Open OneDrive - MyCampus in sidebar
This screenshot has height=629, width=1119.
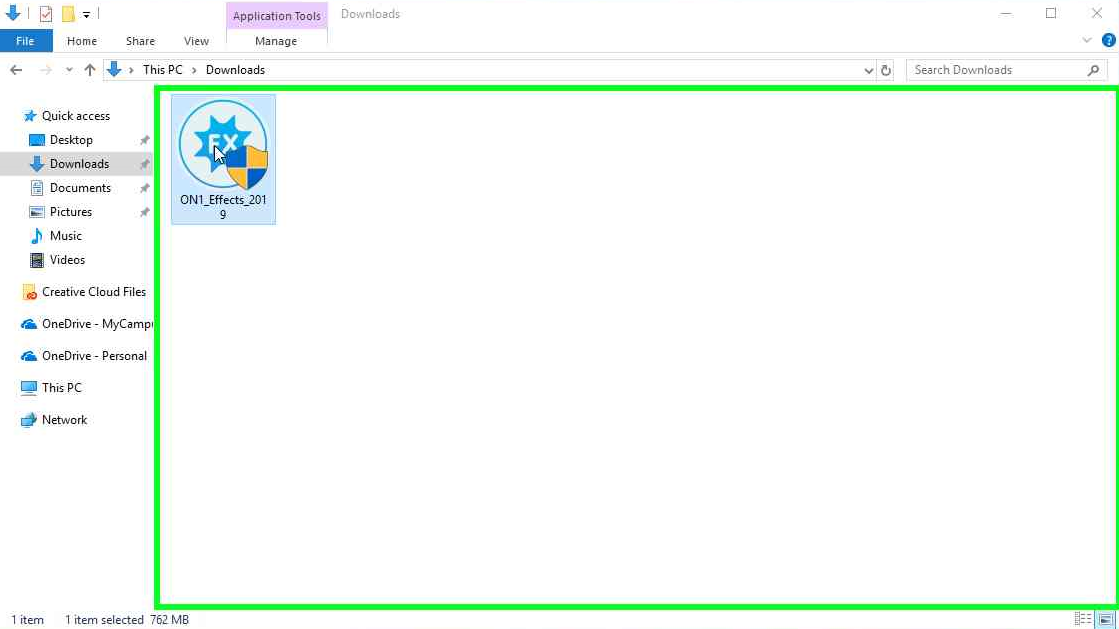tap(96, 324)
